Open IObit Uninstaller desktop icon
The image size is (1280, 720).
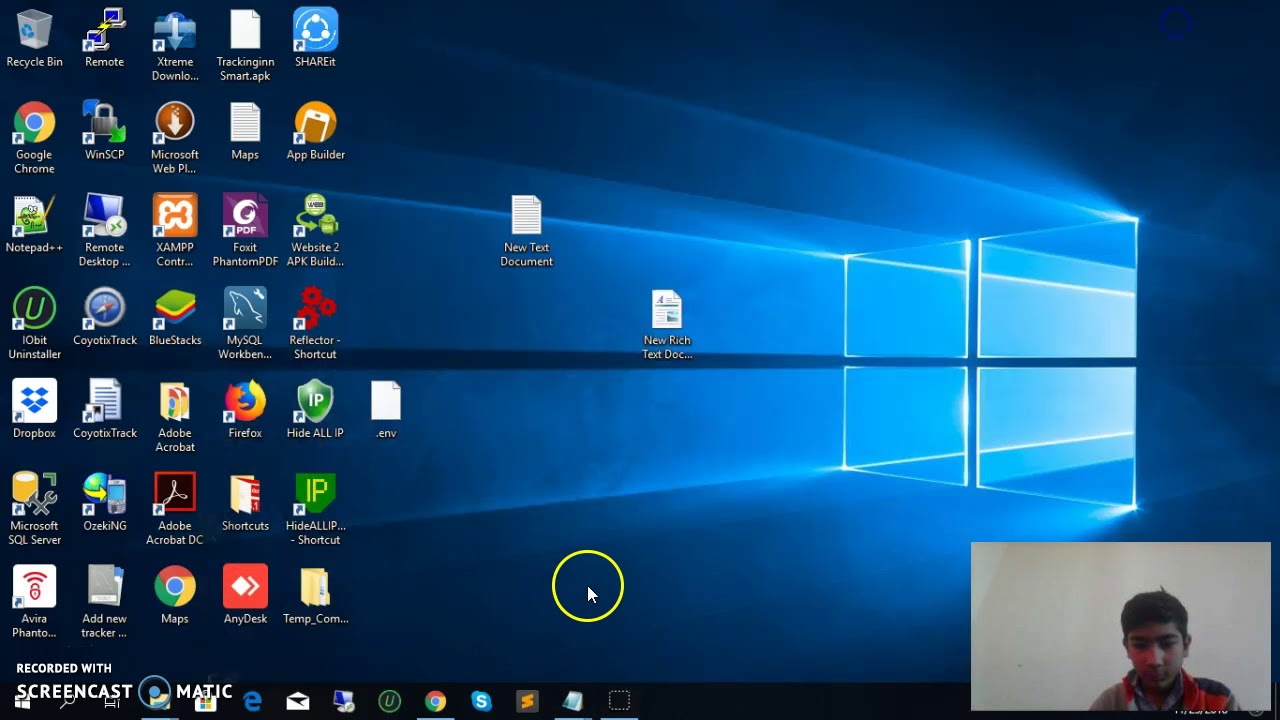click(x=34, y=324)
